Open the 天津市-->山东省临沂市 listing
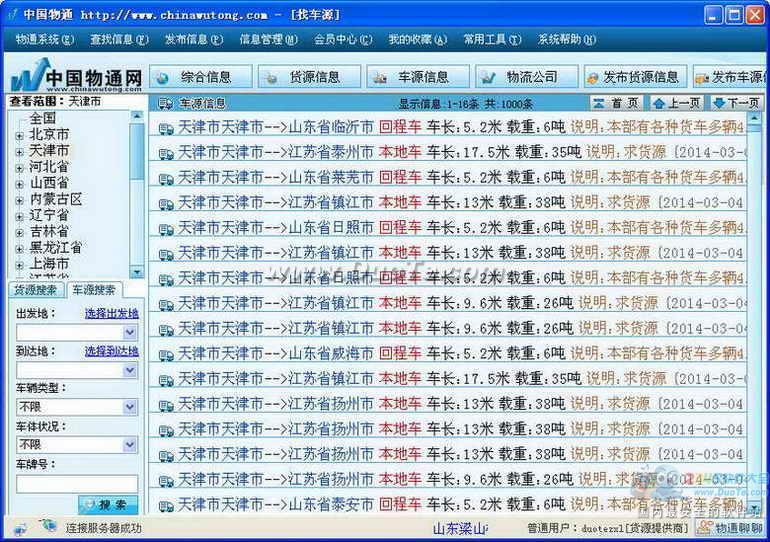Screen dimensions: 770x542 click(276, 127)
